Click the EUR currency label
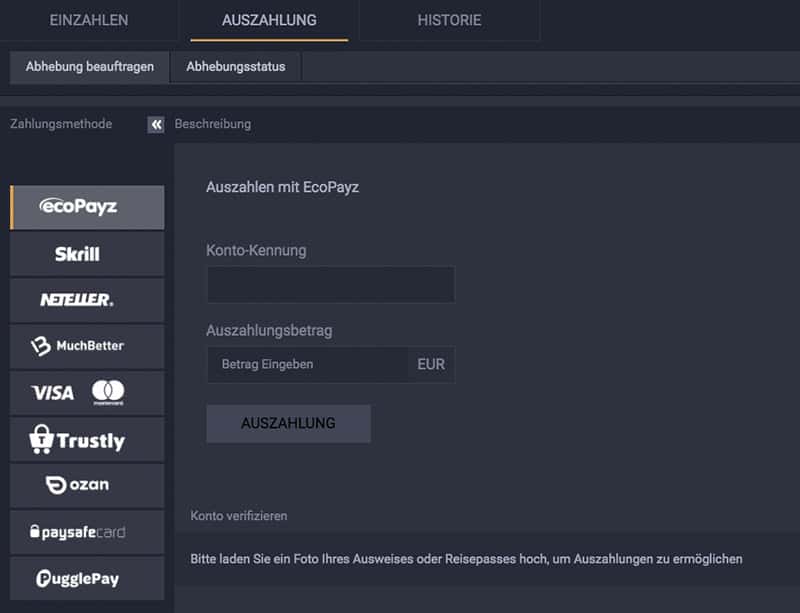 [x=431, y=364]
